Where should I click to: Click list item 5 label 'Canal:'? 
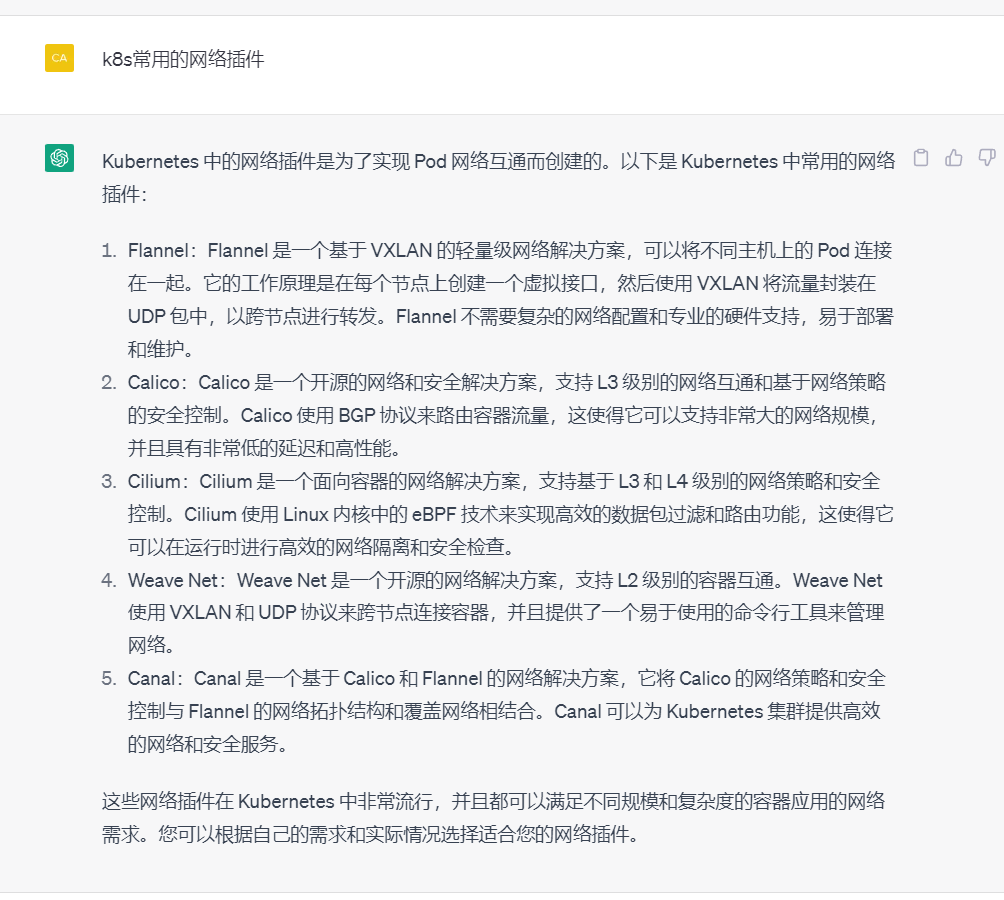156,679
